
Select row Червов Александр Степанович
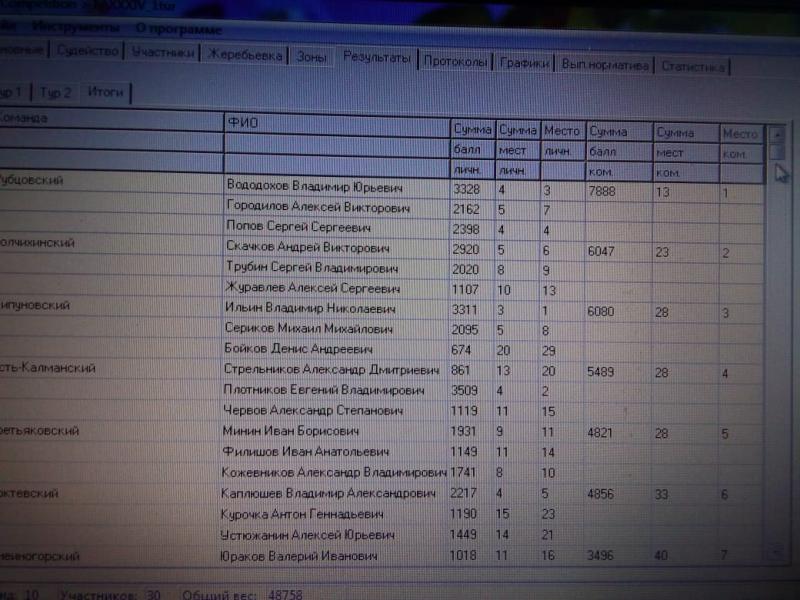pyautogui.click(x=313, y=410)
